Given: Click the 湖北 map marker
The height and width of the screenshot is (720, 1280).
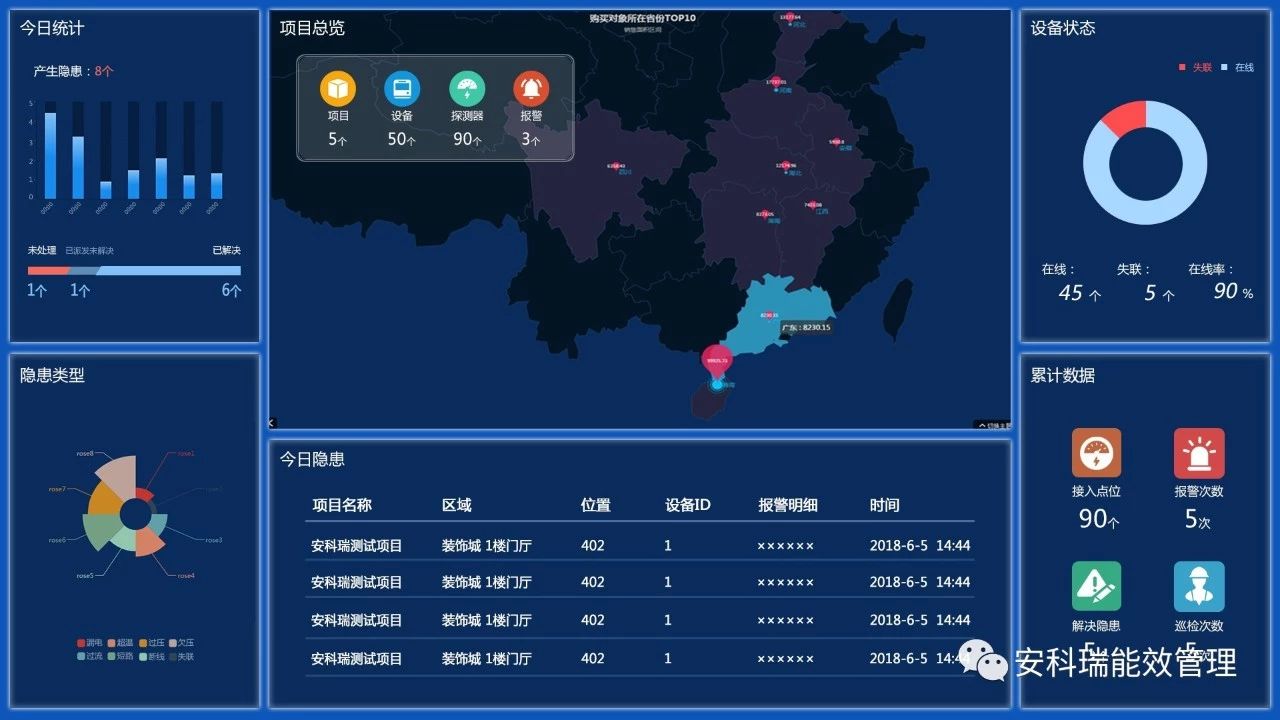Looking at the screenshot, I should [x=786, y=166].
